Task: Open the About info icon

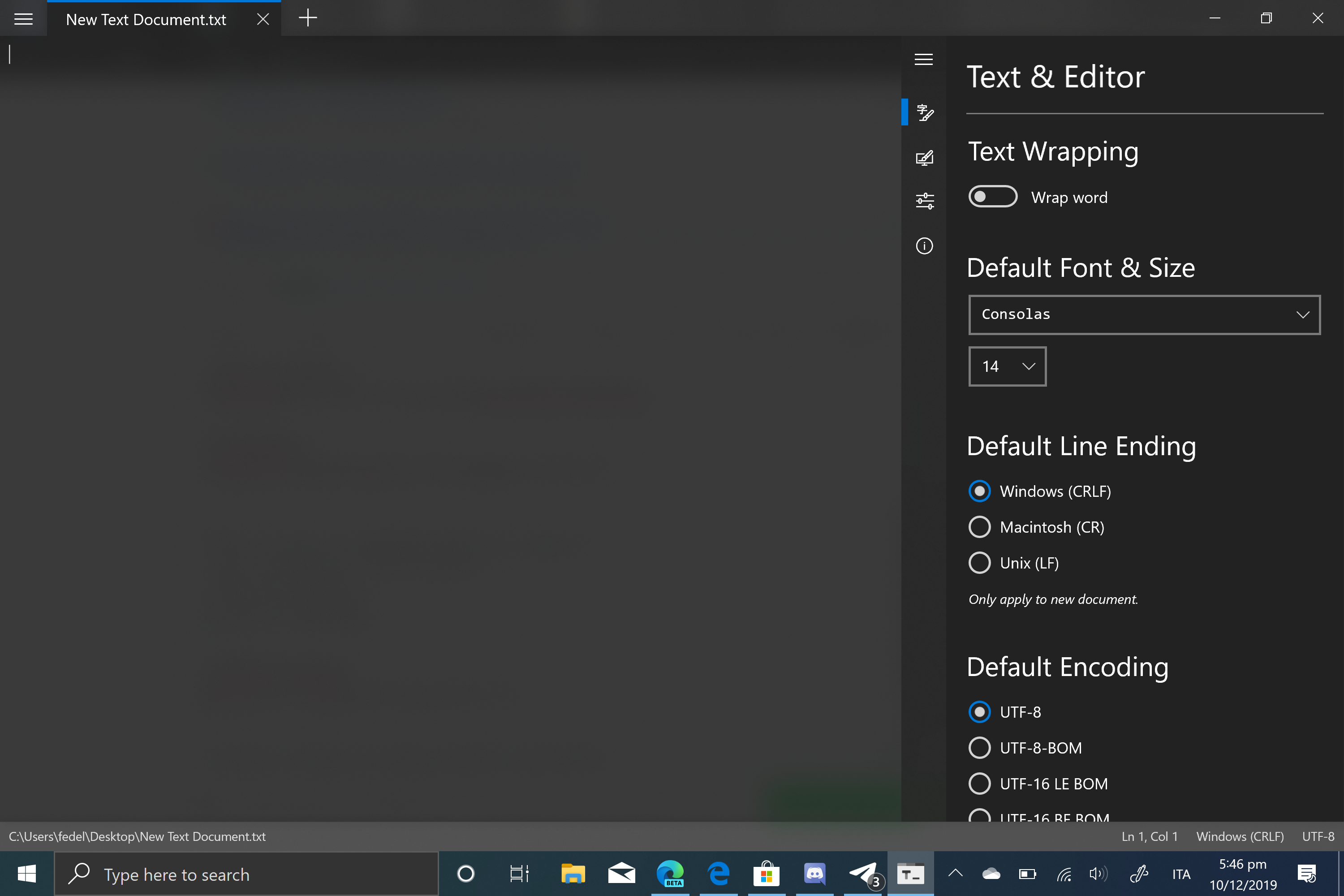Action: (x=924, y=246)
